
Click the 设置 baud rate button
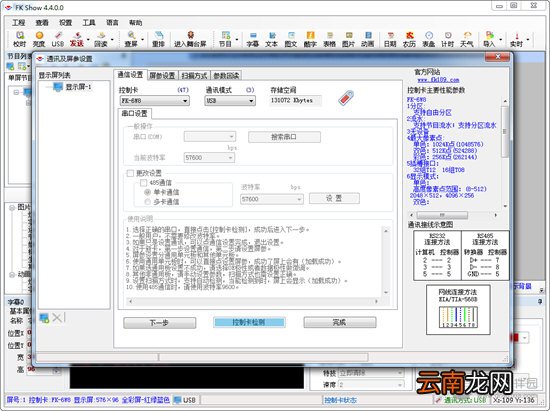tap(334, 198)
